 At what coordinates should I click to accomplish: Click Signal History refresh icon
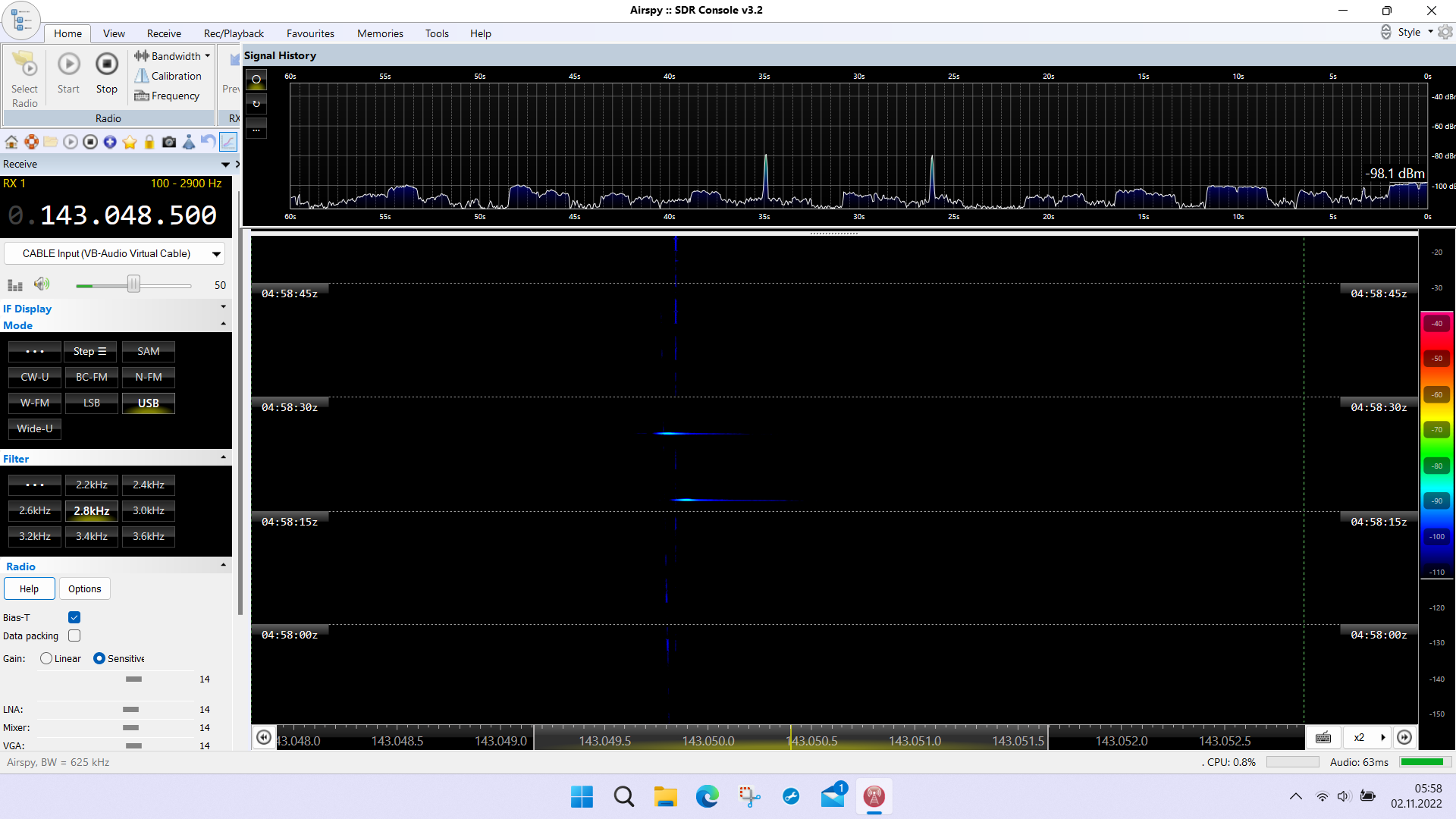256,104
